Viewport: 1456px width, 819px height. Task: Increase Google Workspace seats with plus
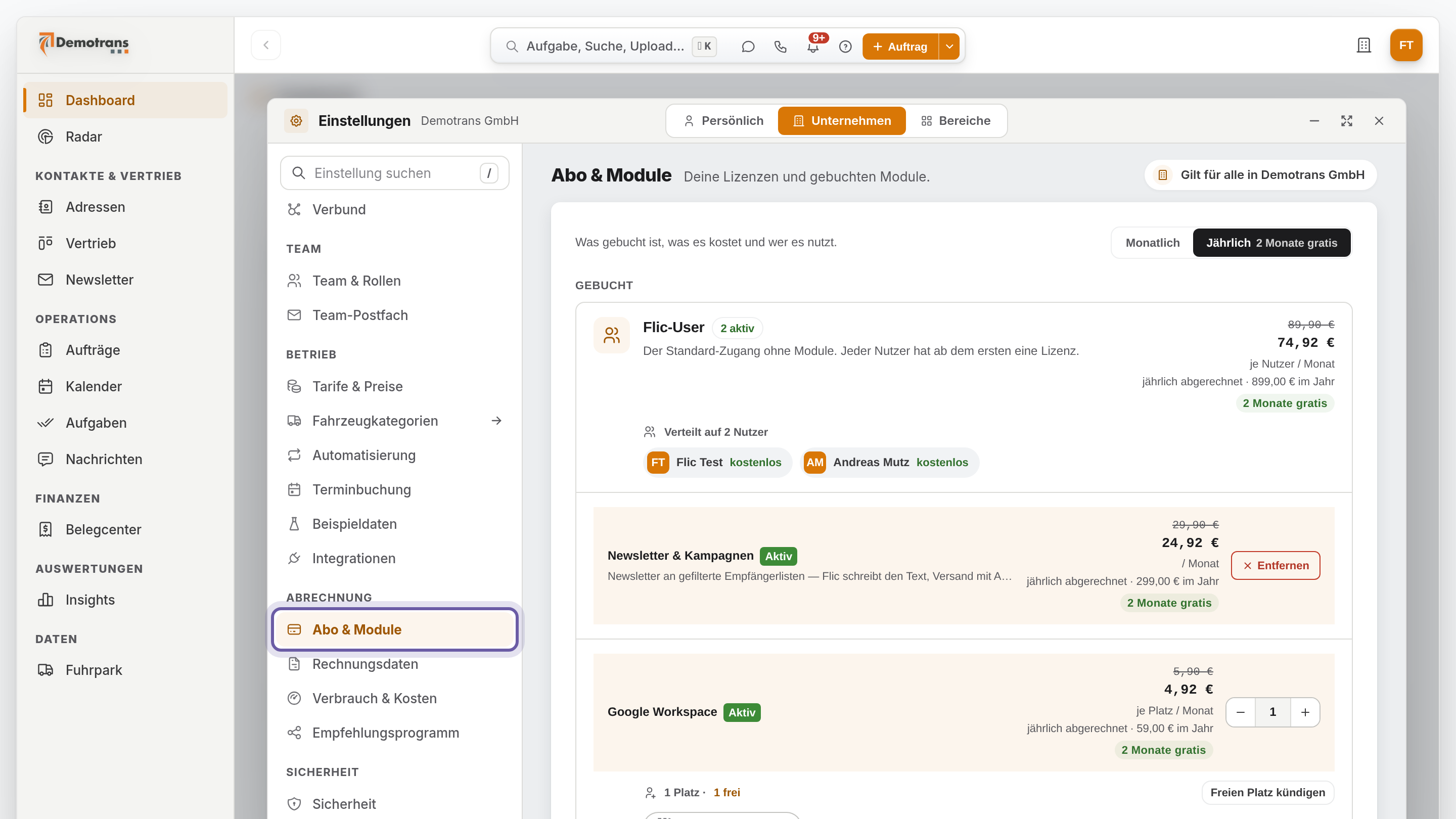tap(1305, 712)
